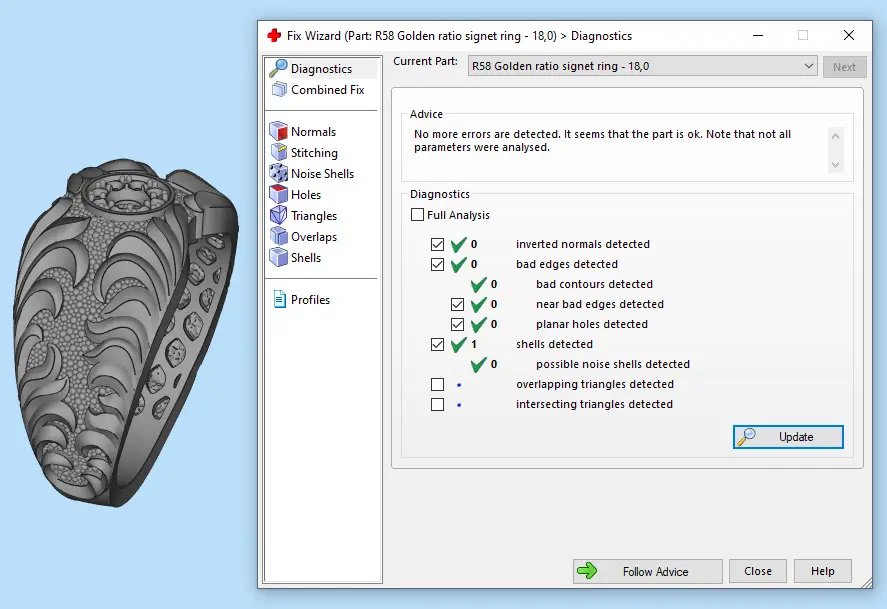Viewport: 887px width, 609px height.
Task: Click the Normals cube icon
Action: (x=278, y=131)
